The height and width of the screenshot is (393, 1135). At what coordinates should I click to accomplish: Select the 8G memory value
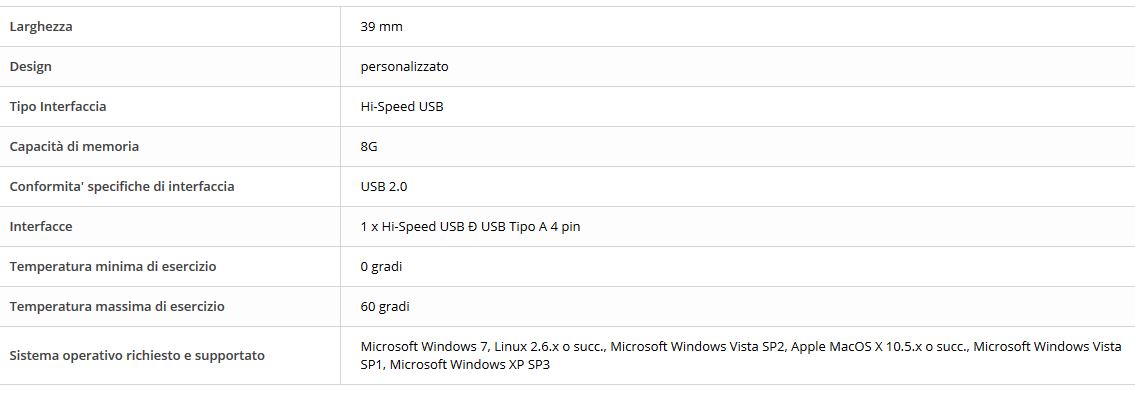tap(369, 146)
